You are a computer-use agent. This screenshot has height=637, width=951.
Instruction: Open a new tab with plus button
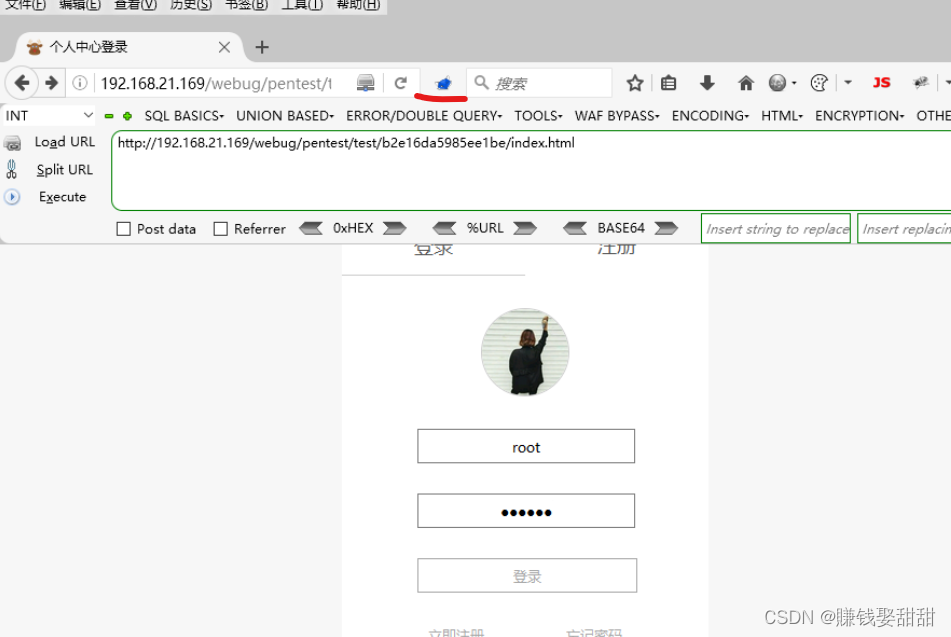(x=262, y=47)
